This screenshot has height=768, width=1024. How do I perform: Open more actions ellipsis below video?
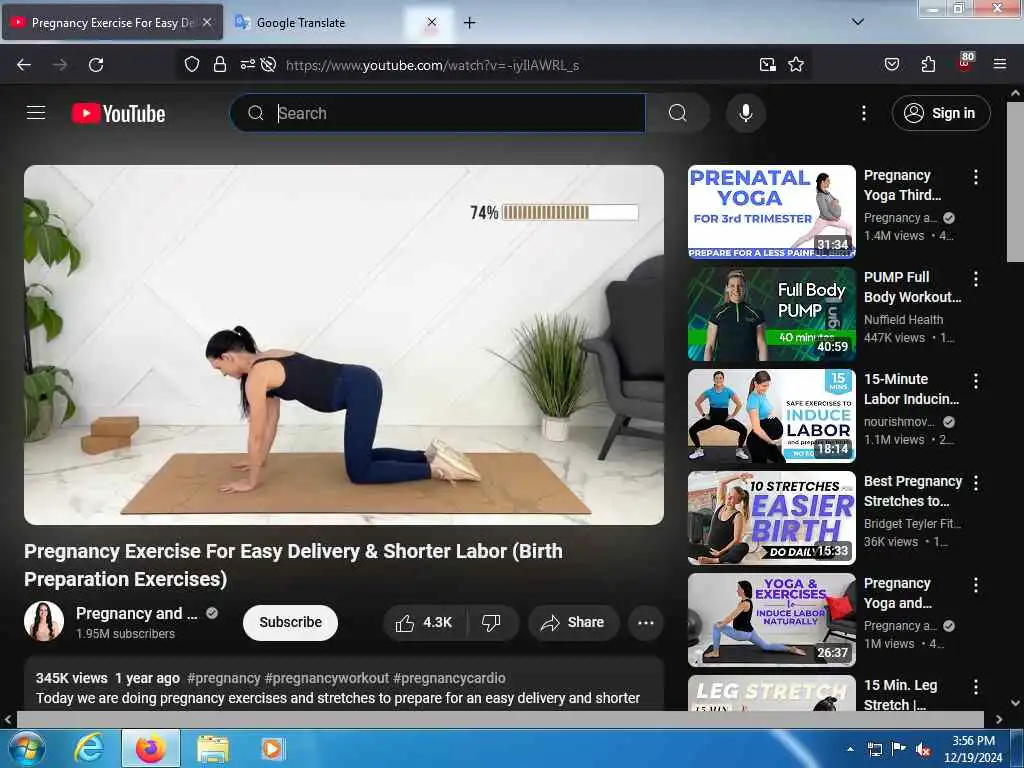tap(645, 622)
